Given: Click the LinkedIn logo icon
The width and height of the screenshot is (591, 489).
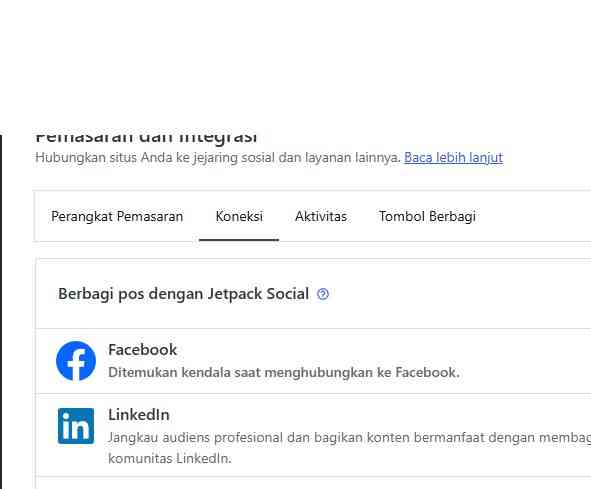Looking at the screenshot, I should pyautogui.click(x=76, y=426).
